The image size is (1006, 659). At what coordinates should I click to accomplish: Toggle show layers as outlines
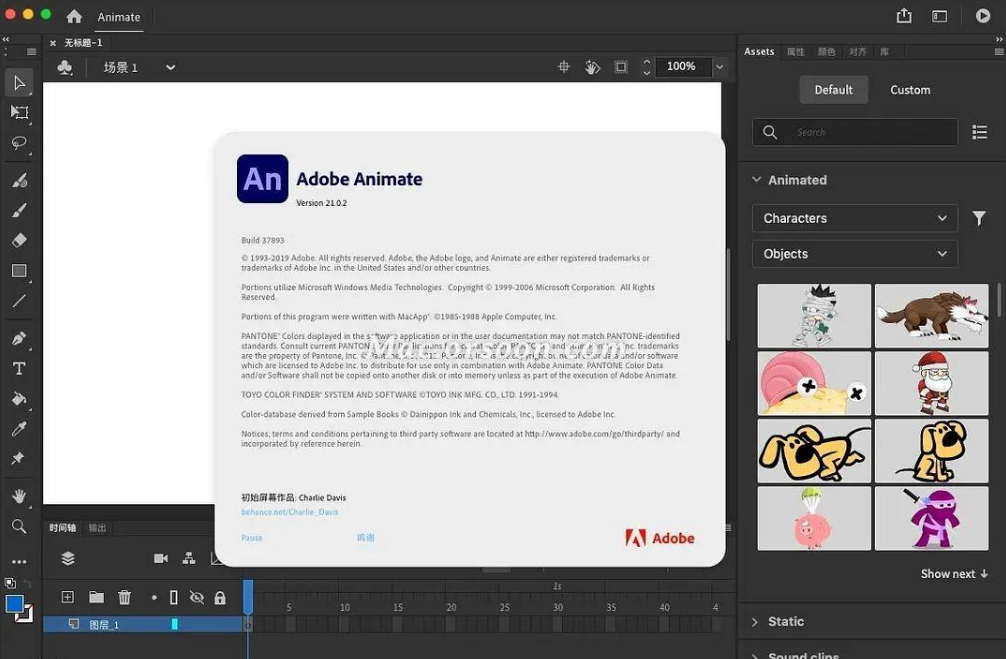(x=173, y=597)
